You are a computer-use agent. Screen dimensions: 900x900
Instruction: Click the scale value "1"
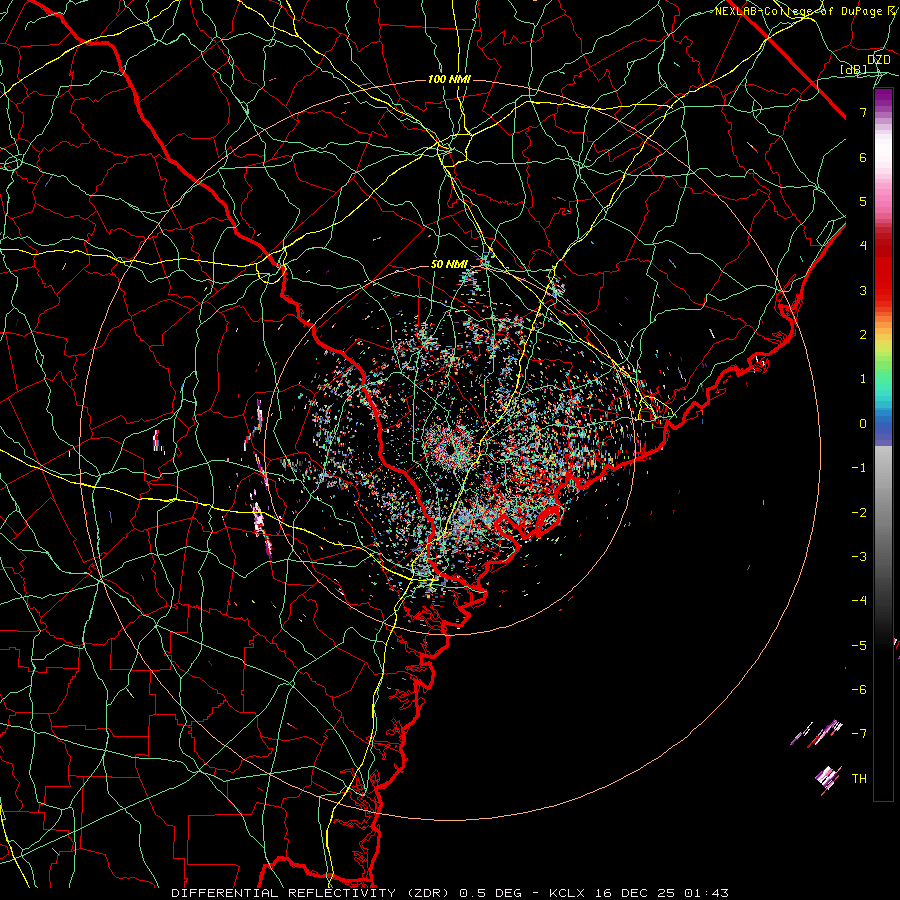pyautogui.click(x=863, y=379)
